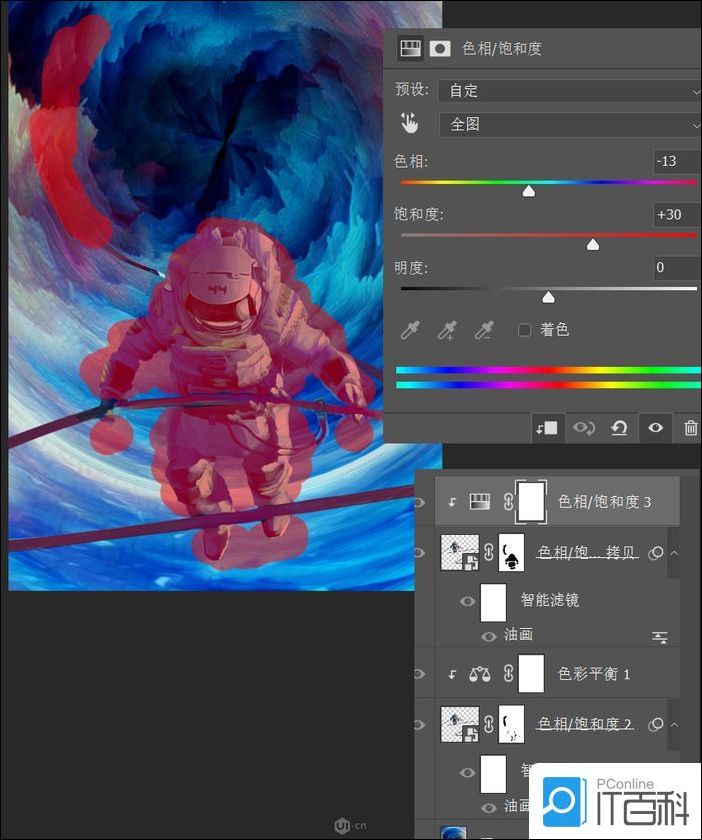The width and height of the screenshot is (702, 840).
Task: Click the first 智能滤镜 label
Action: [550, 600]
